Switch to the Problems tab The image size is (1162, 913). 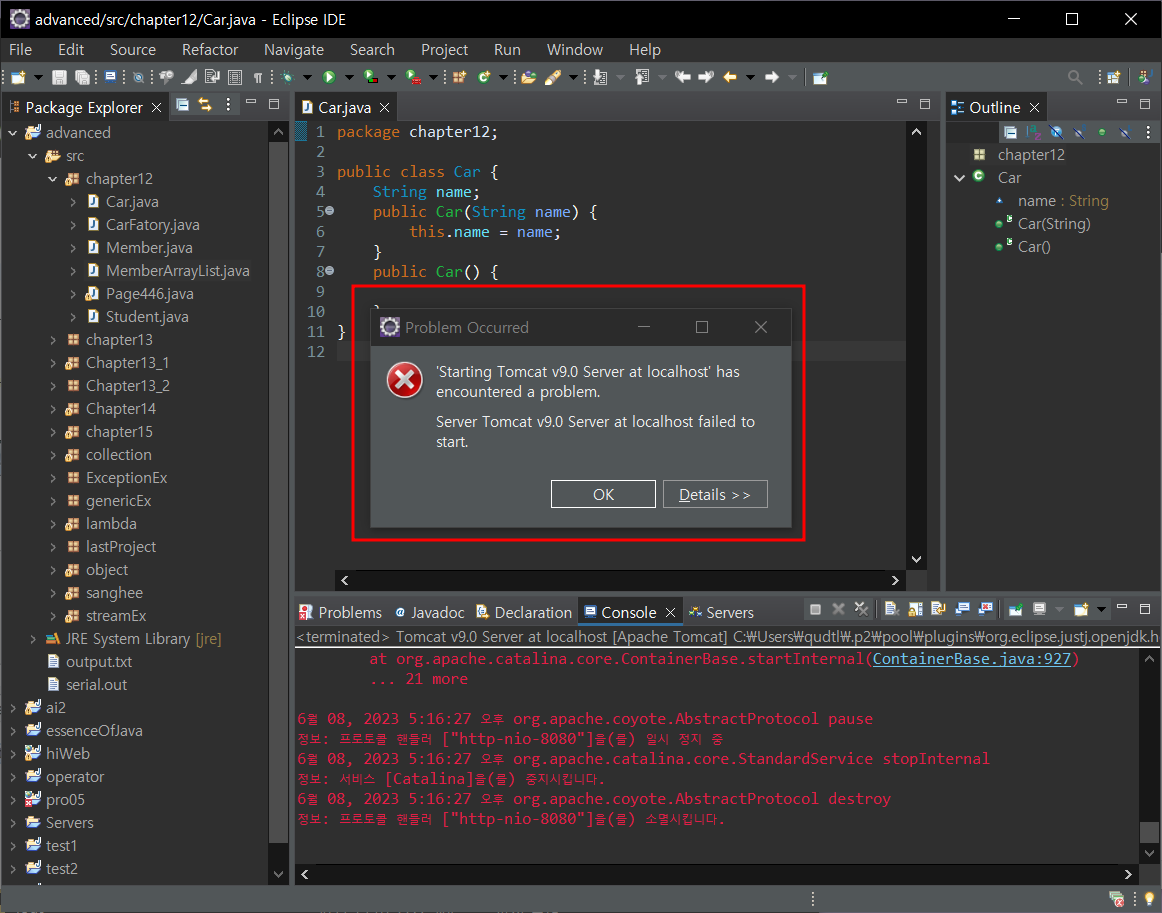(x=340, y=612)
